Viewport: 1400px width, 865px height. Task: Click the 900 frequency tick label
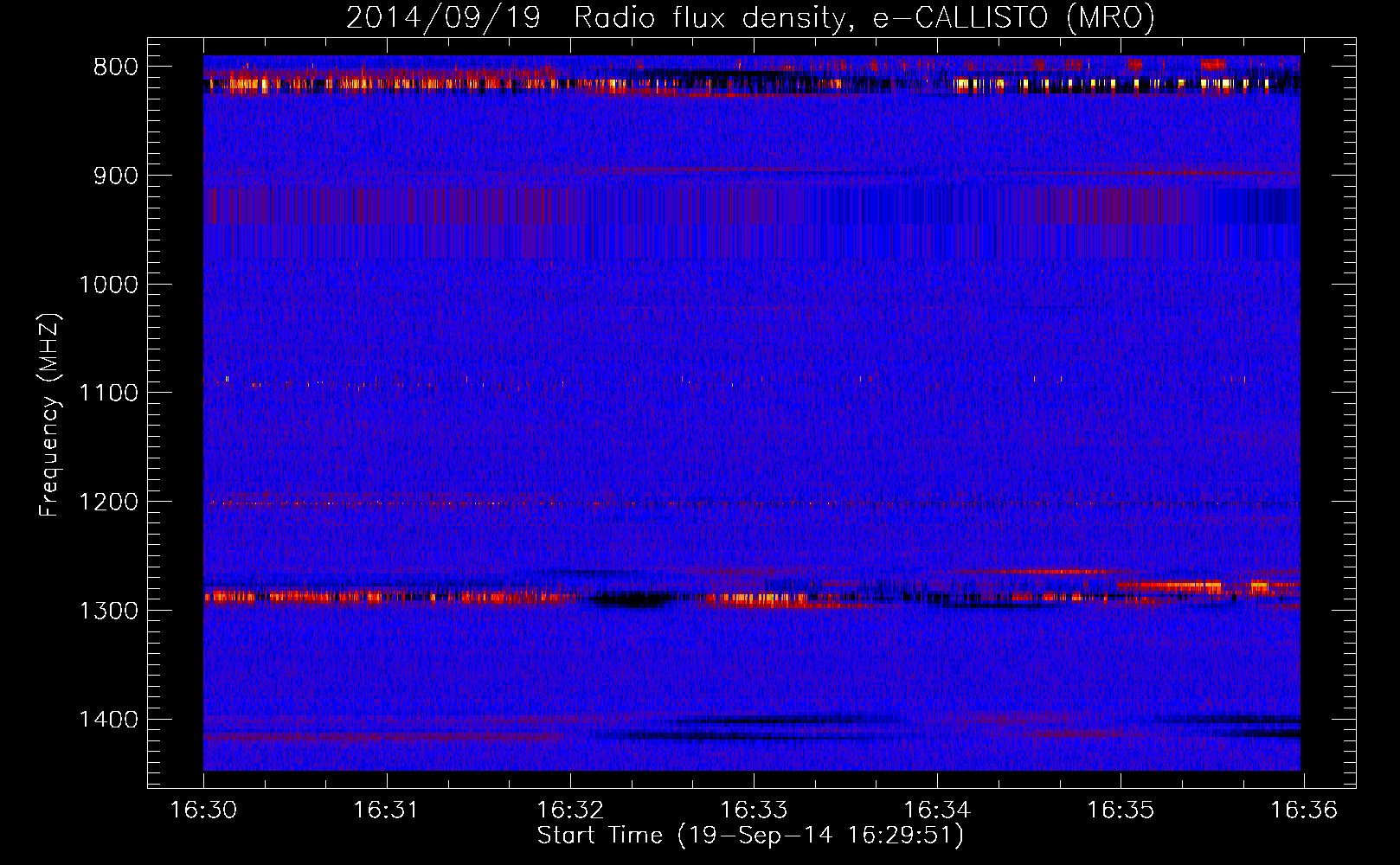[x=115, y=176]
